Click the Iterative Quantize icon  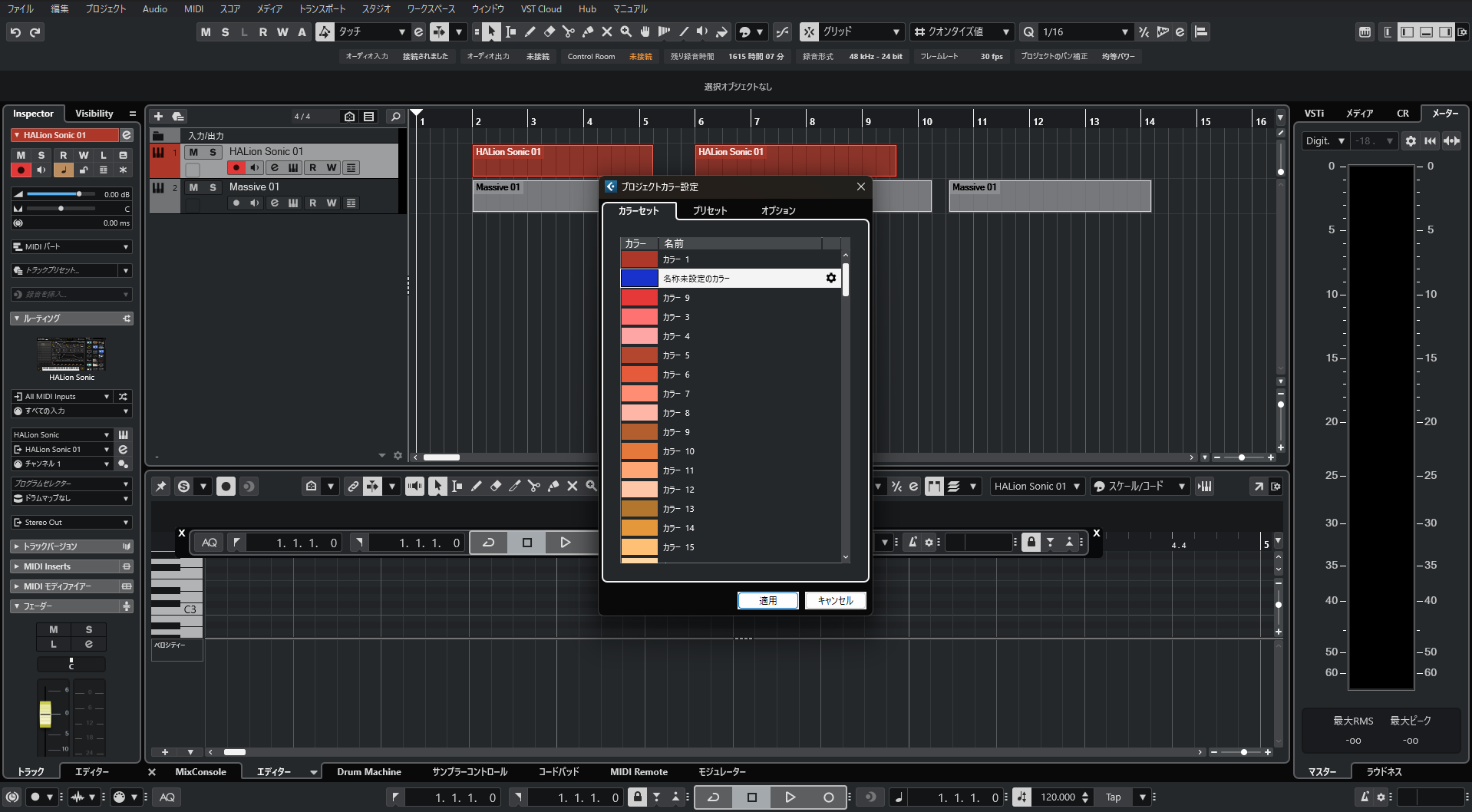(x=1144, y=32)
